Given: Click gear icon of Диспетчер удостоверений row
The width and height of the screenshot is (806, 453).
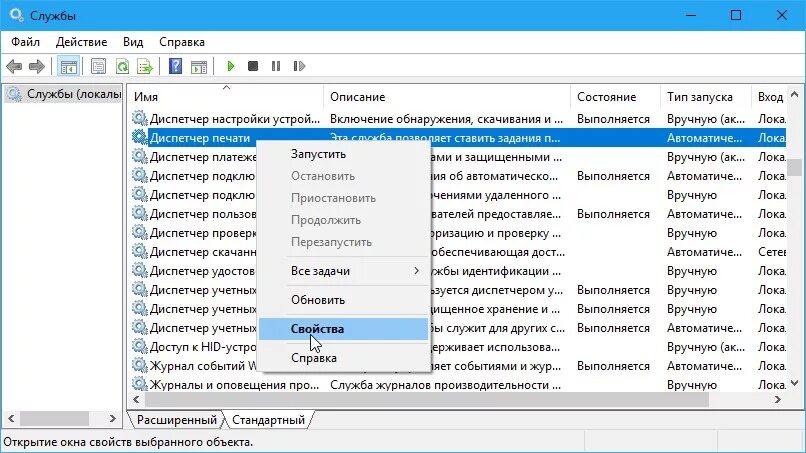Looking at the screenshot, I should click(x=139, y=270).
